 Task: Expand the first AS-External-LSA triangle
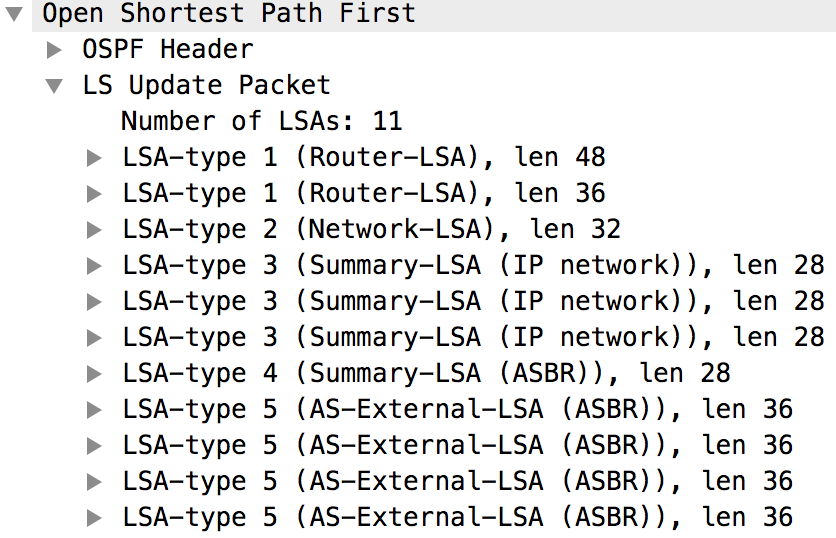tap(95, 410)
